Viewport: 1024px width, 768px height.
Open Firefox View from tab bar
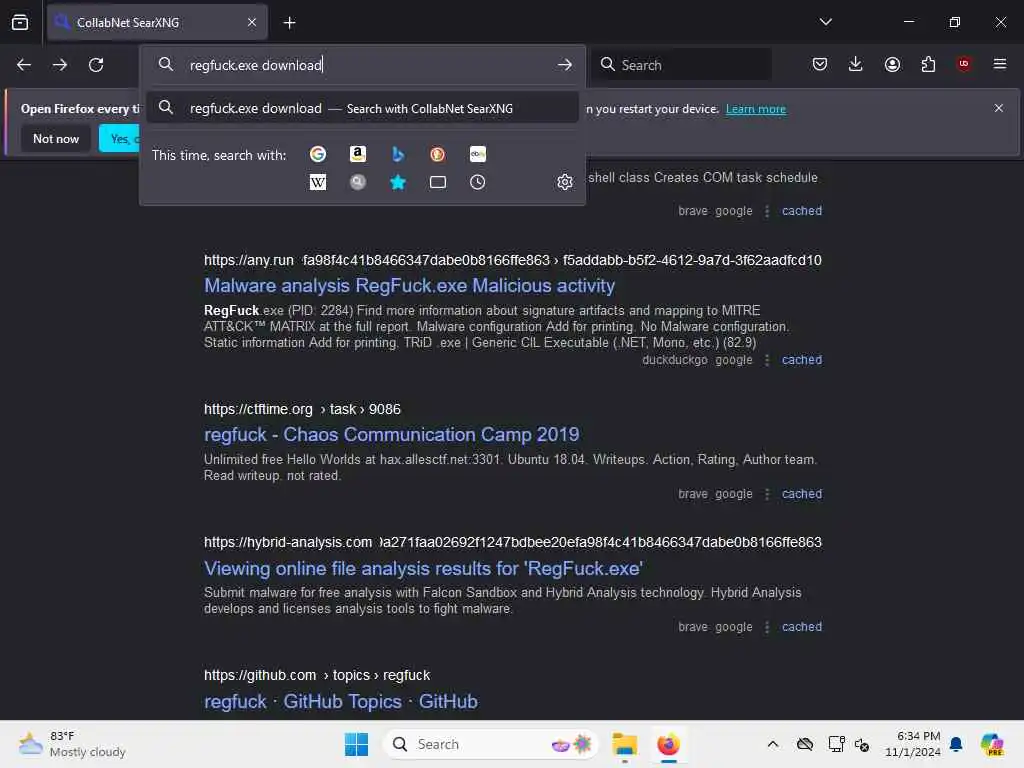[20, 22]
